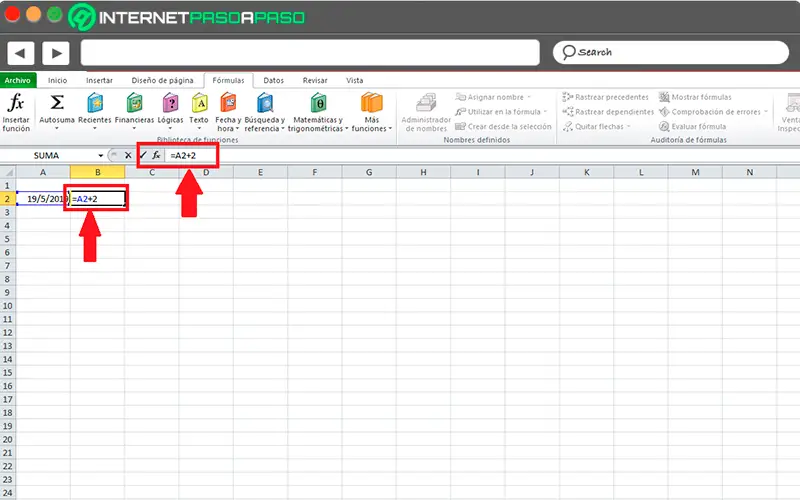Open the Texto functions book icon
This screenshot has height=500, width=800.
click(199, 103)
